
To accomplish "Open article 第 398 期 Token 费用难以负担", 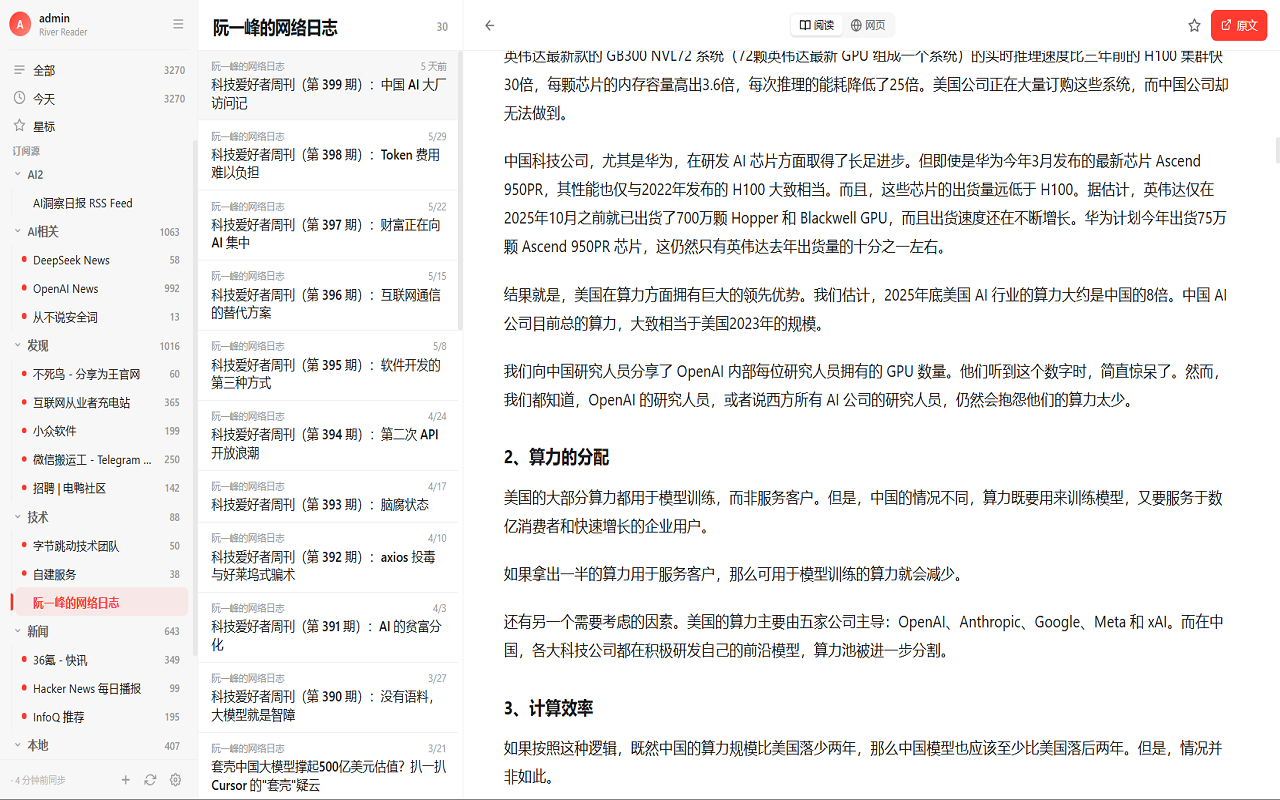I will coord(328,155).
